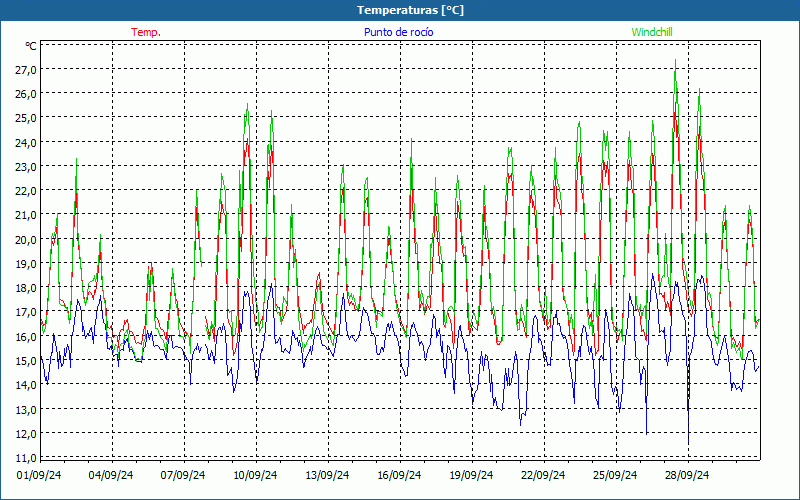
Task: Click the 07/09/24 date label
Action: pyautogui.click(x=183, y=475)
